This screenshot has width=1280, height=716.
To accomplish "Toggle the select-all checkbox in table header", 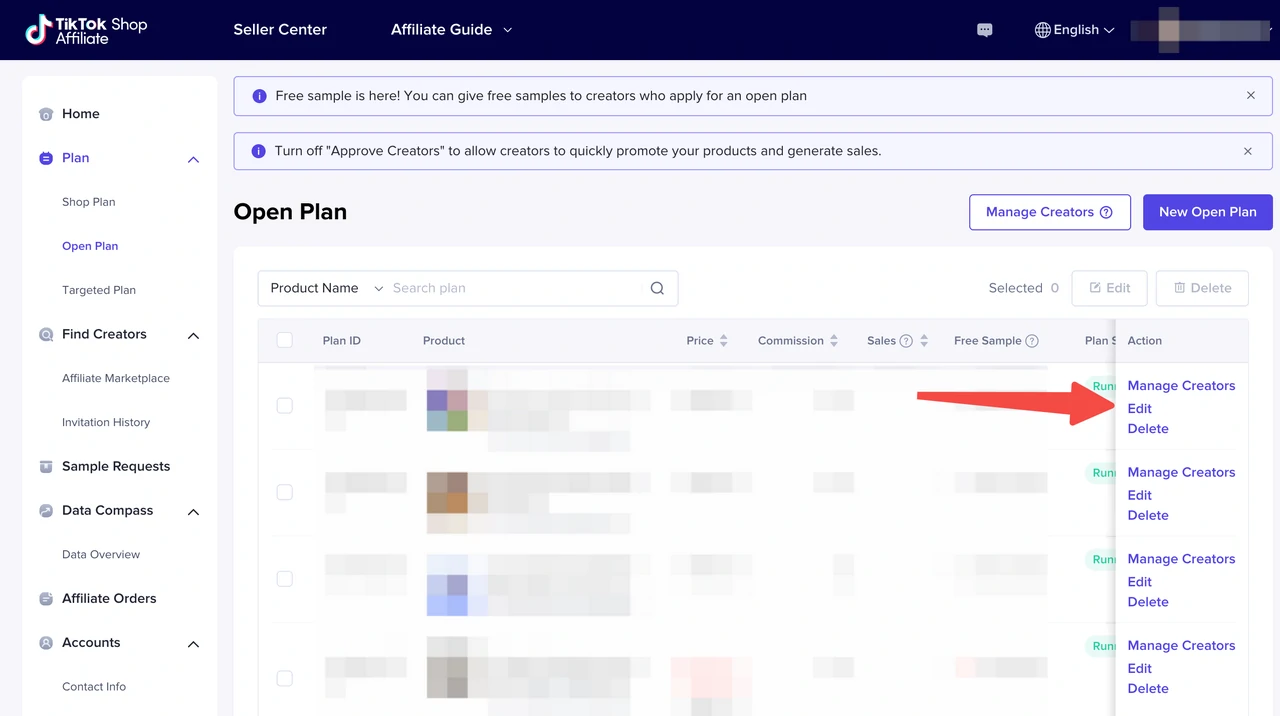I will pos(285,340).
